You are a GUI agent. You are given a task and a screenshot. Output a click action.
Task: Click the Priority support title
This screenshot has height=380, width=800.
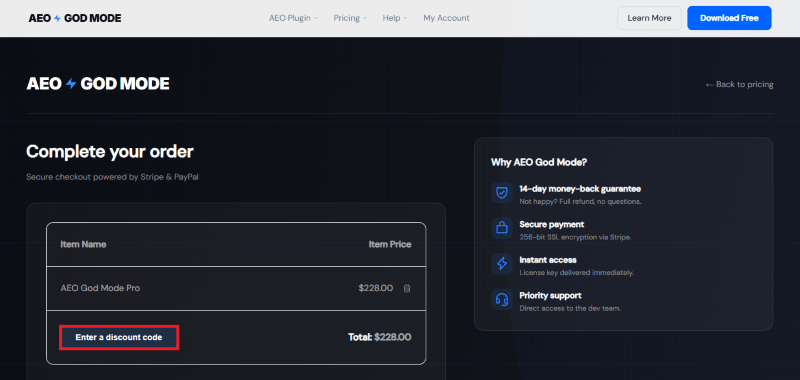(551, 296)
